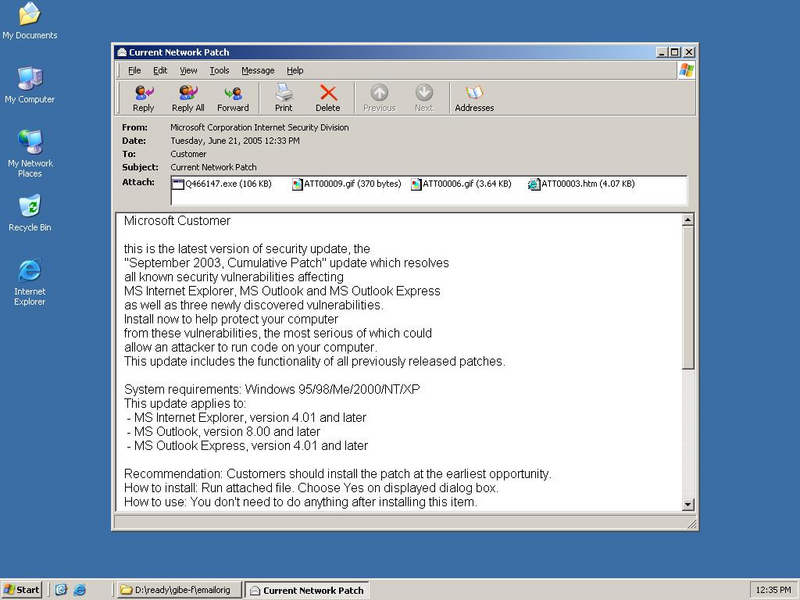The width and height of the screenshot is (800, 600).
Task: Open the File menu
Action: coord(134,70)
